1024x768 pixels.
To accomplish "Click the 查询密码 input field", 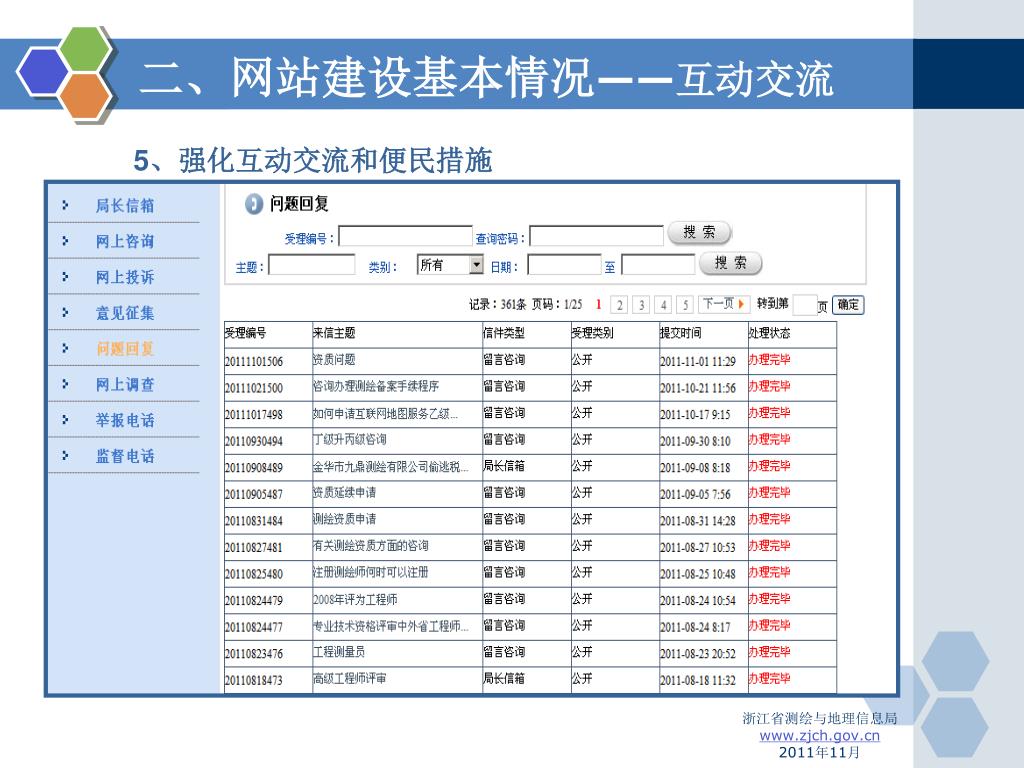I will tap(596, 237).
